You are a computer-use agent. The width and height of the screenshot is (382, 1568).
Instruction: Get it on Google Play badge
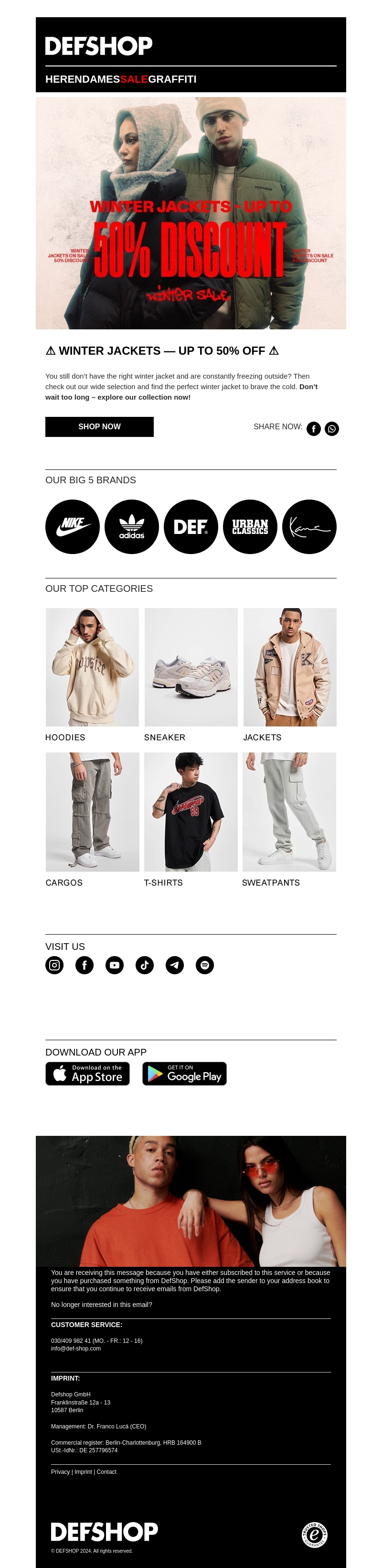coord(184,1074)
